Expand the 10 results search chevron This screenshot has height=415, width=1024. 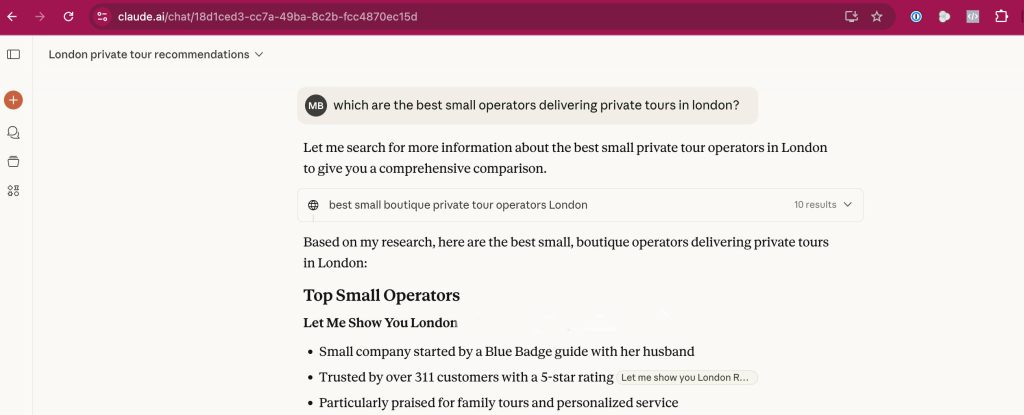848,205
